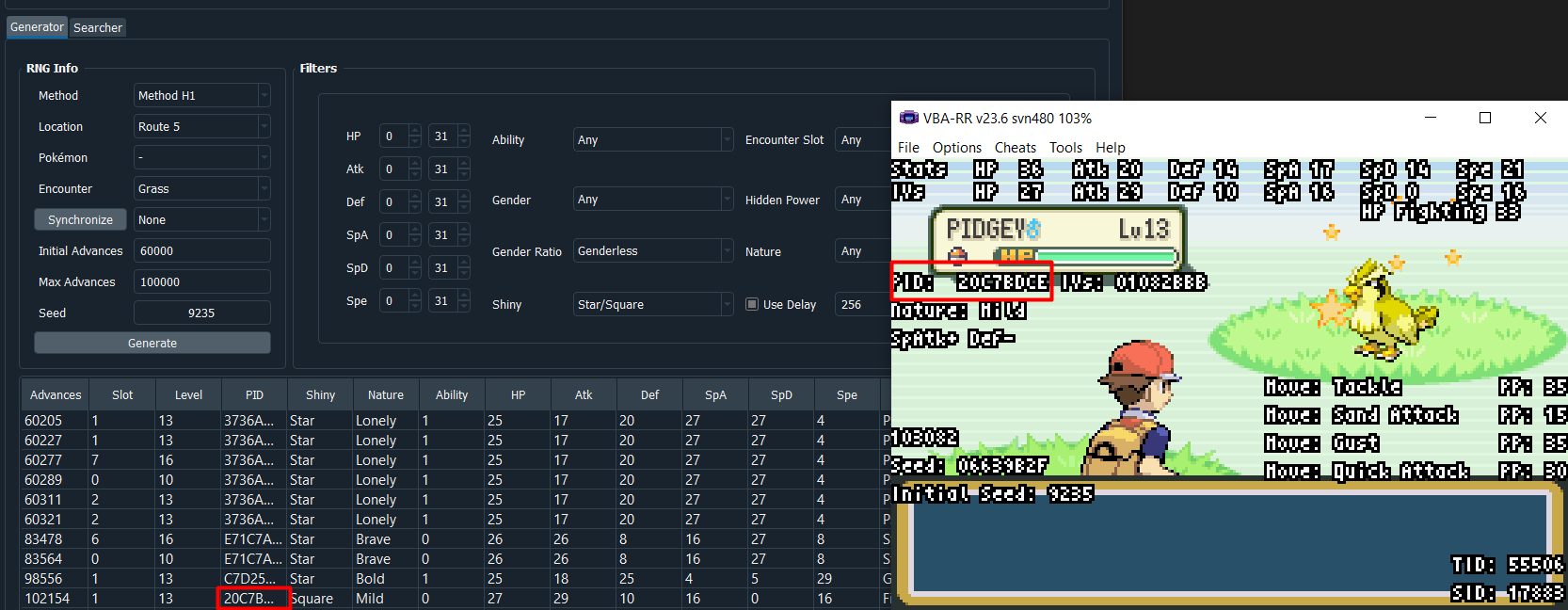Click the HP maximum IV spinbox

point(449,136)
